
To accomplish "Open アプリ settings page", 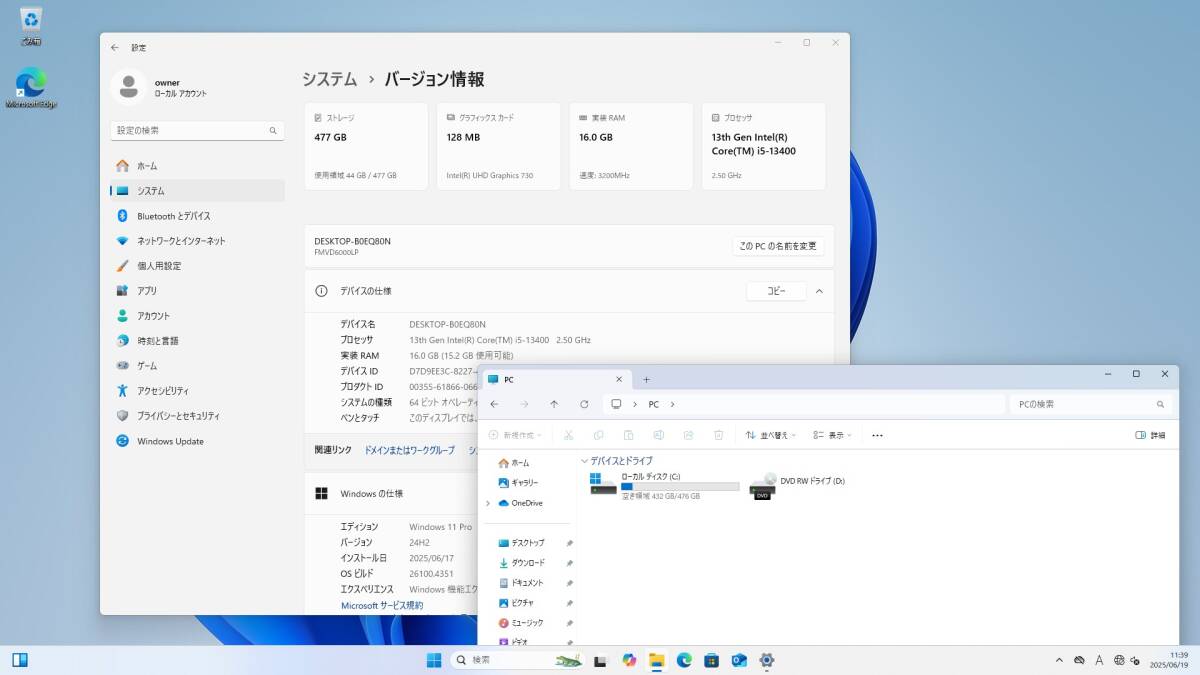I will [197, 291].
